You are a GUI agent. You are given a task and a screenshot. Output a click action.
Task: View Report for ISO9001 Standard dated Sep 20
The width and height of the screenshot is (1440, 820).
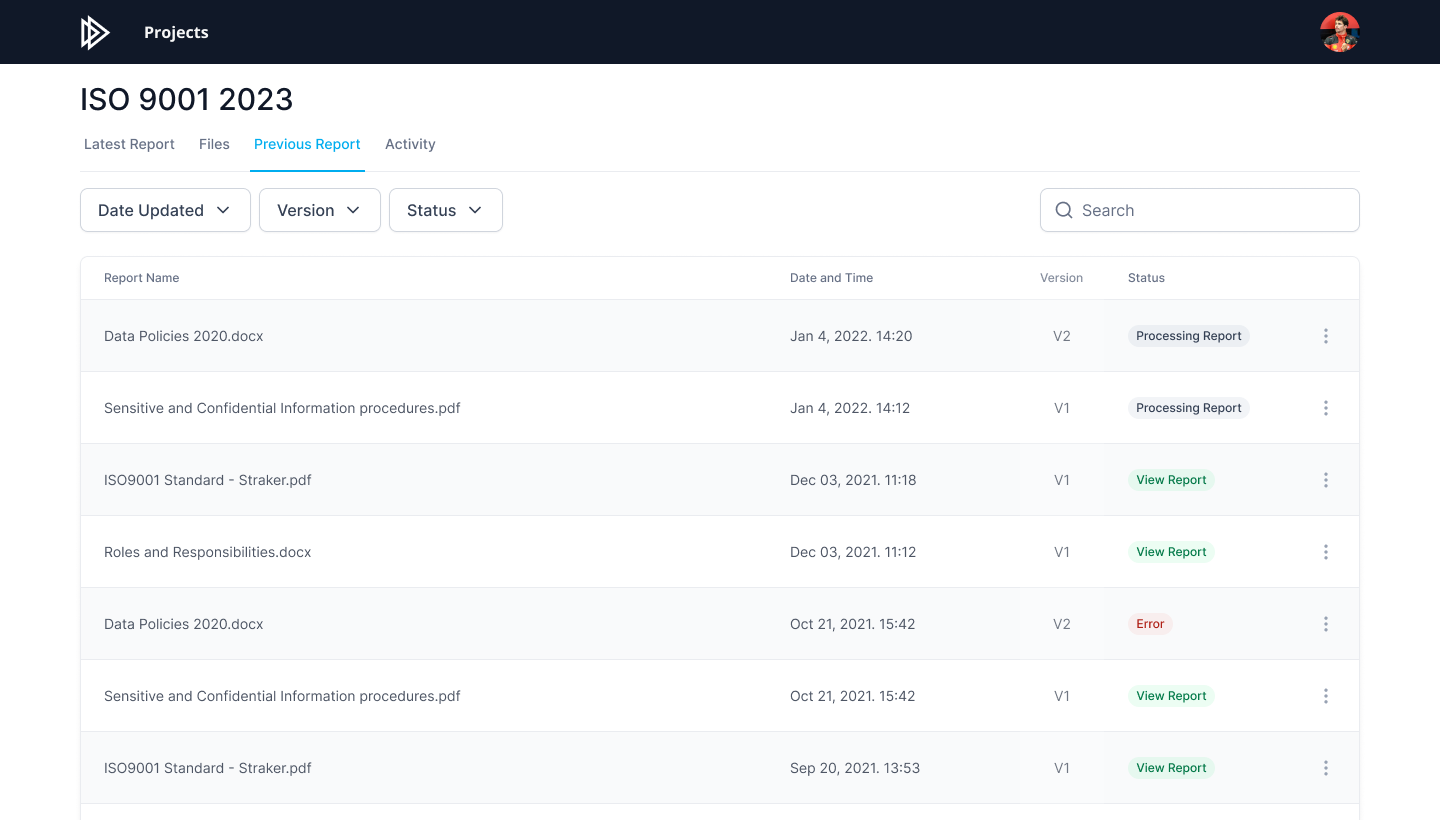pyautogui.click(x=1171, y=768)
